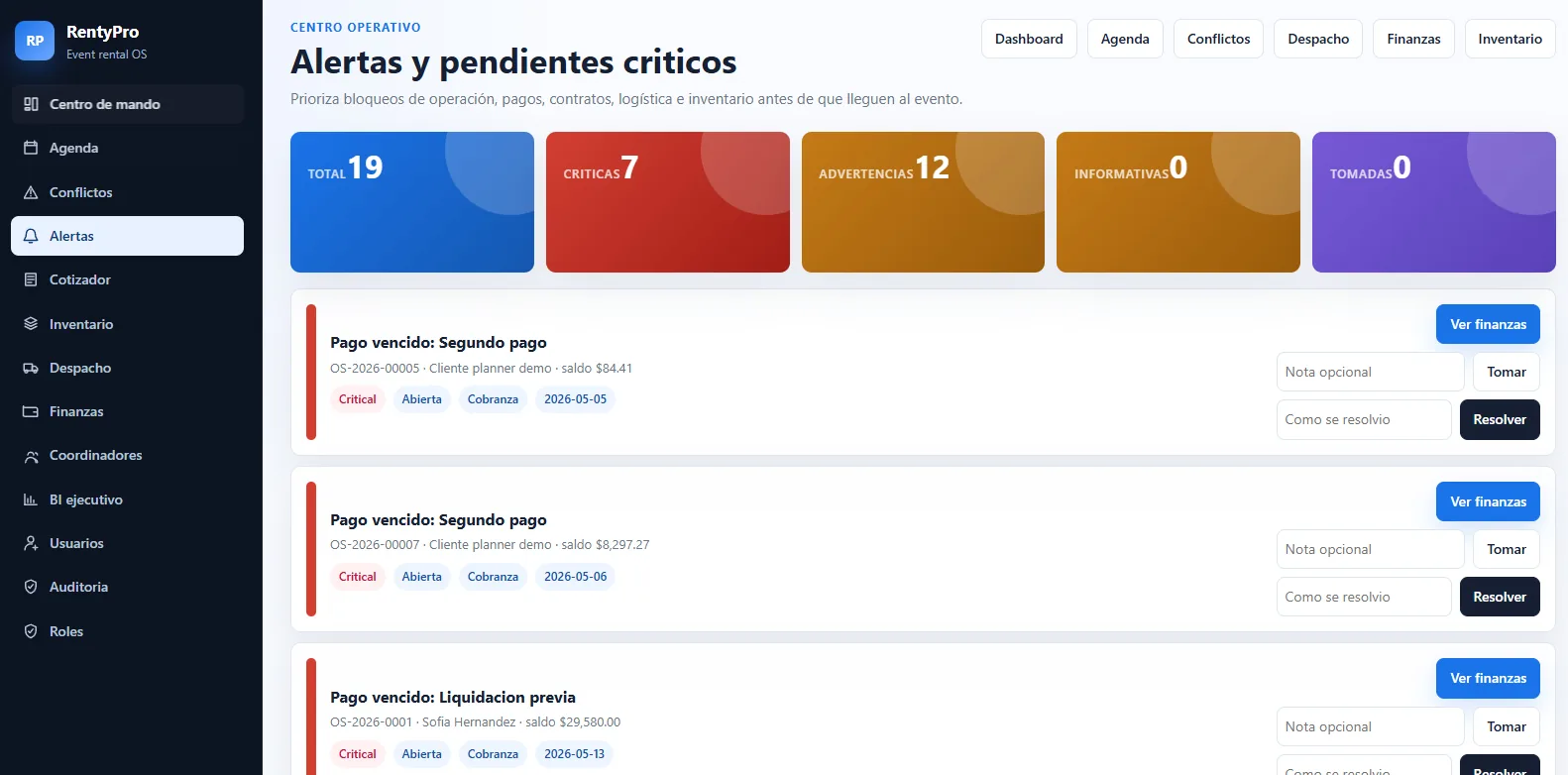Focus Nota opcional field for Sofia Hernandez alert
This screenshot has height=775, width=1568.
(1370, 726)
